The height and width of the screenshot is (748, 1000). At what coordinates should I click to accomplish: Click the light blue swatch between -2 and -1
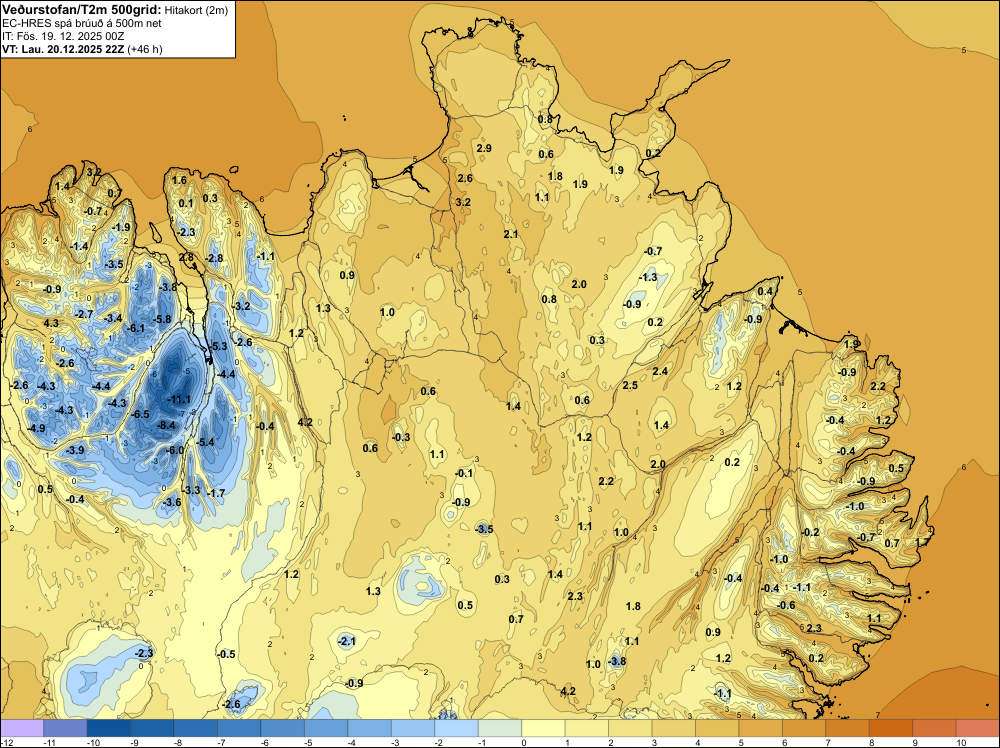point(457,728)
